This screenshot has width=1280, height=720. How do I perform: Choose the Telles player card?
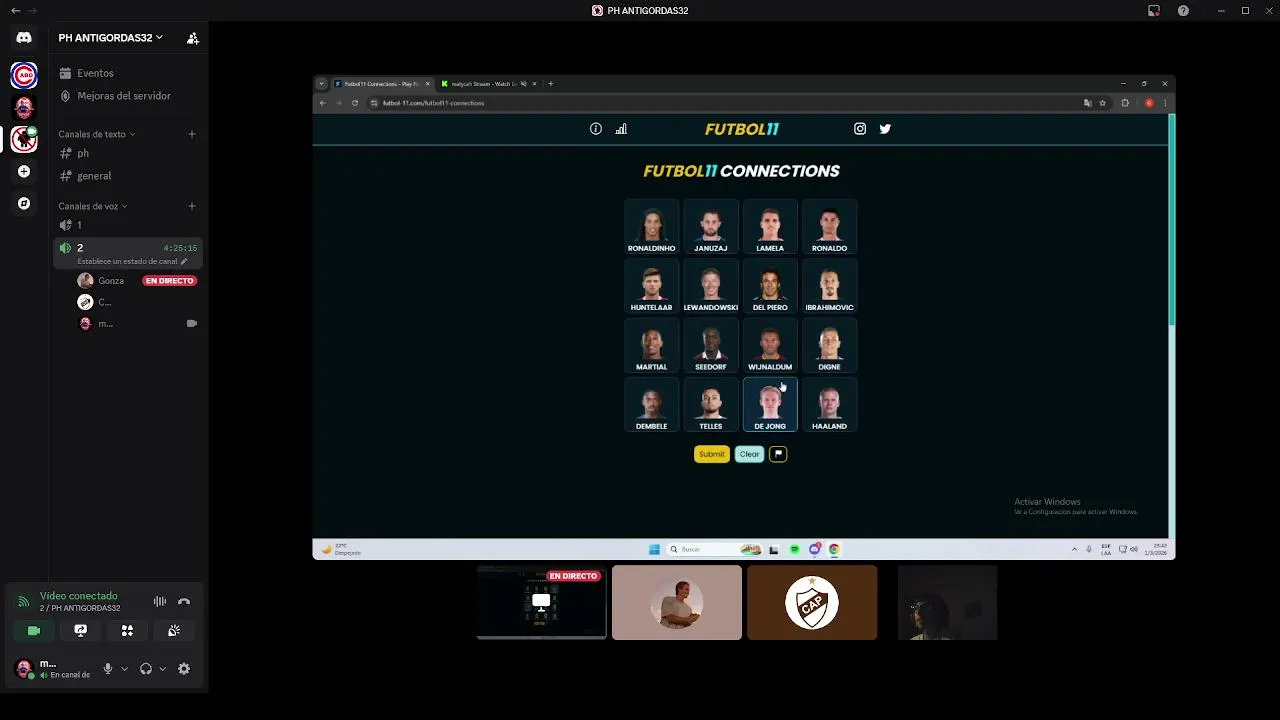[x=711, y=405]
